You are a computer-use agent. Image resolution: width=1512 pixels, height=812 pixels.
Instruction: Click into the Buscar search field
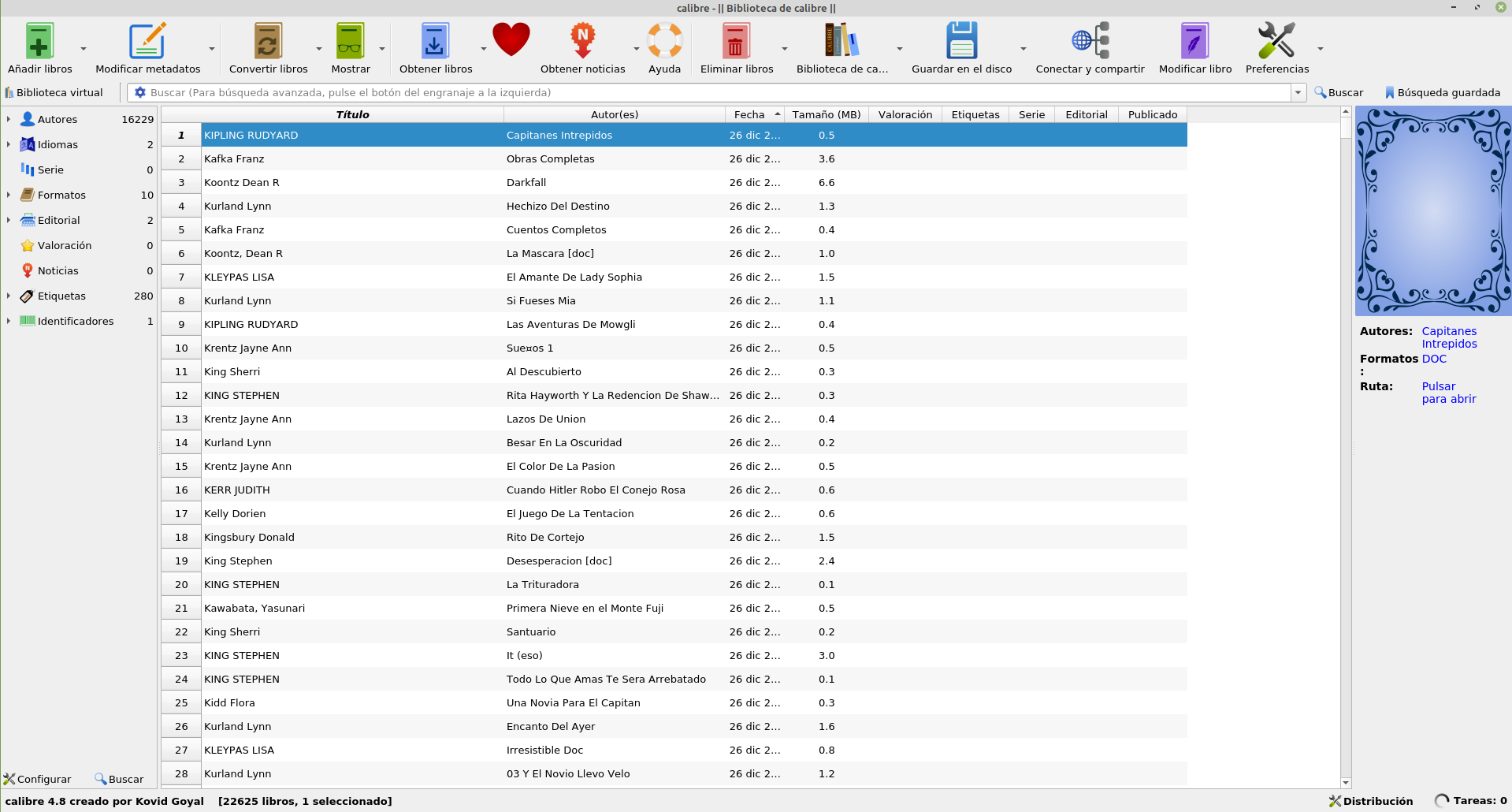[x=709, y=92]
